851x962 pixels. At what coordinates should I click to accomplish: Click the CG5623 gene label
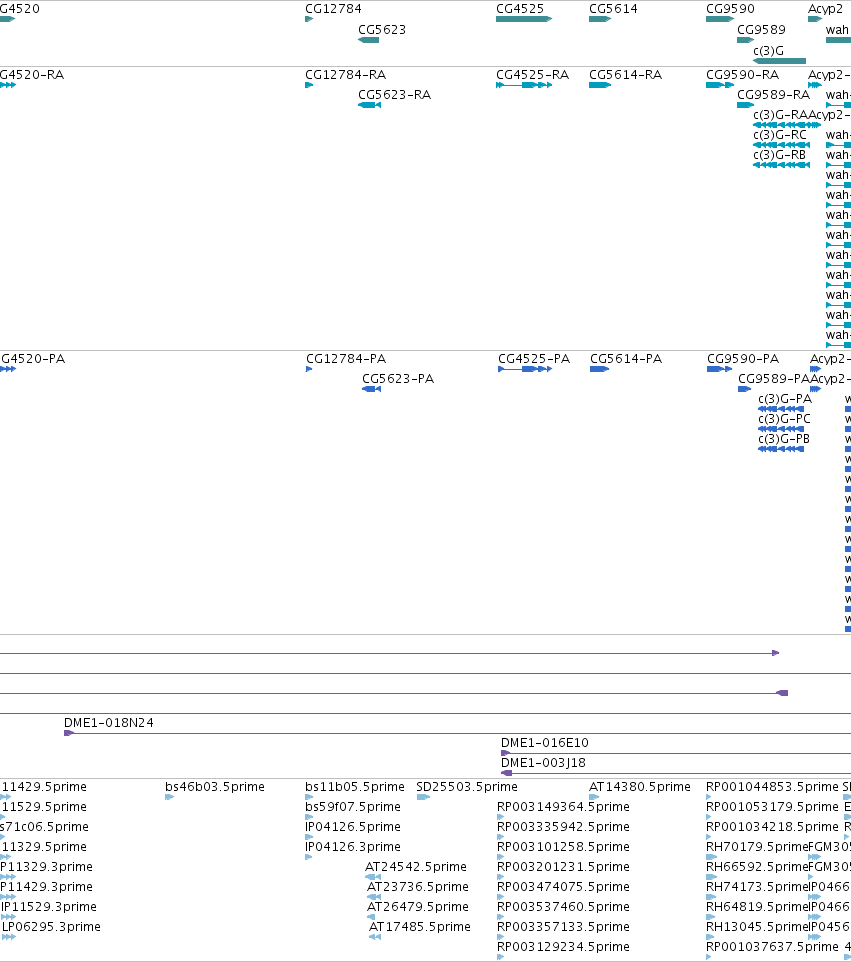tap(382, 29)
